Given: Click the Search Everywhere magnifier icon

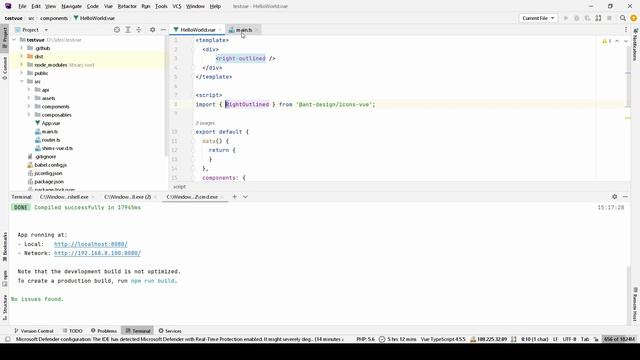Looking at the screenshot, I should pyautogui.click(x=622, y=18).
